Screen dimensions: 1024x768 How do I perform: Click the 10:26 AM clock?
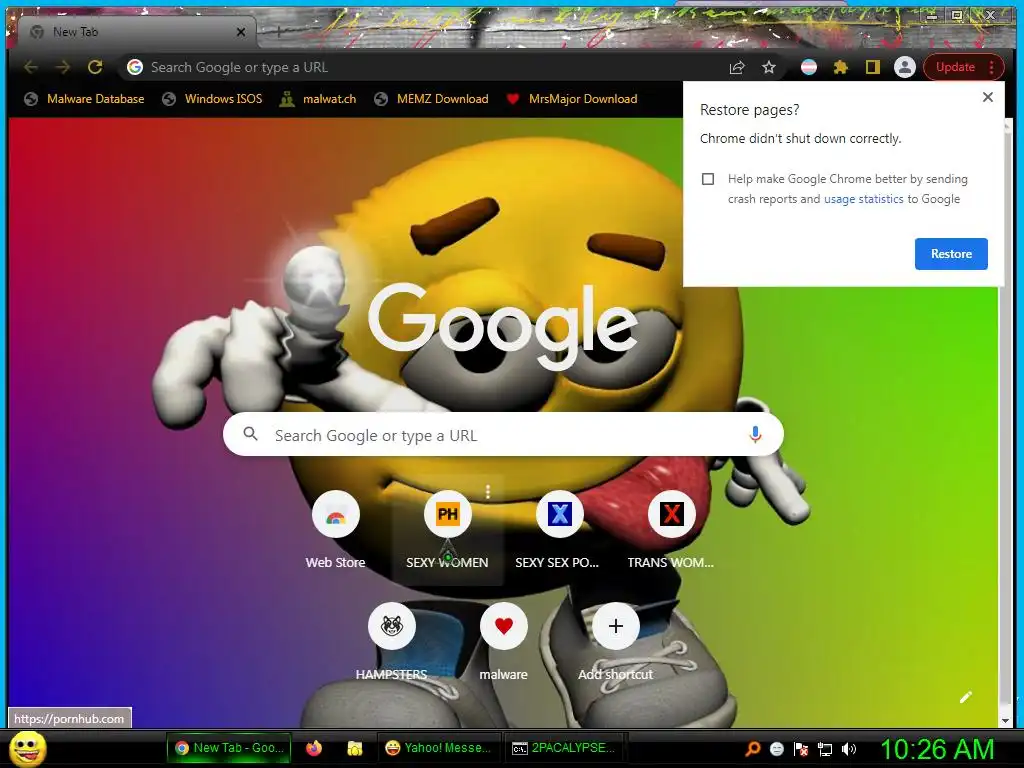[x=936, y=749]
